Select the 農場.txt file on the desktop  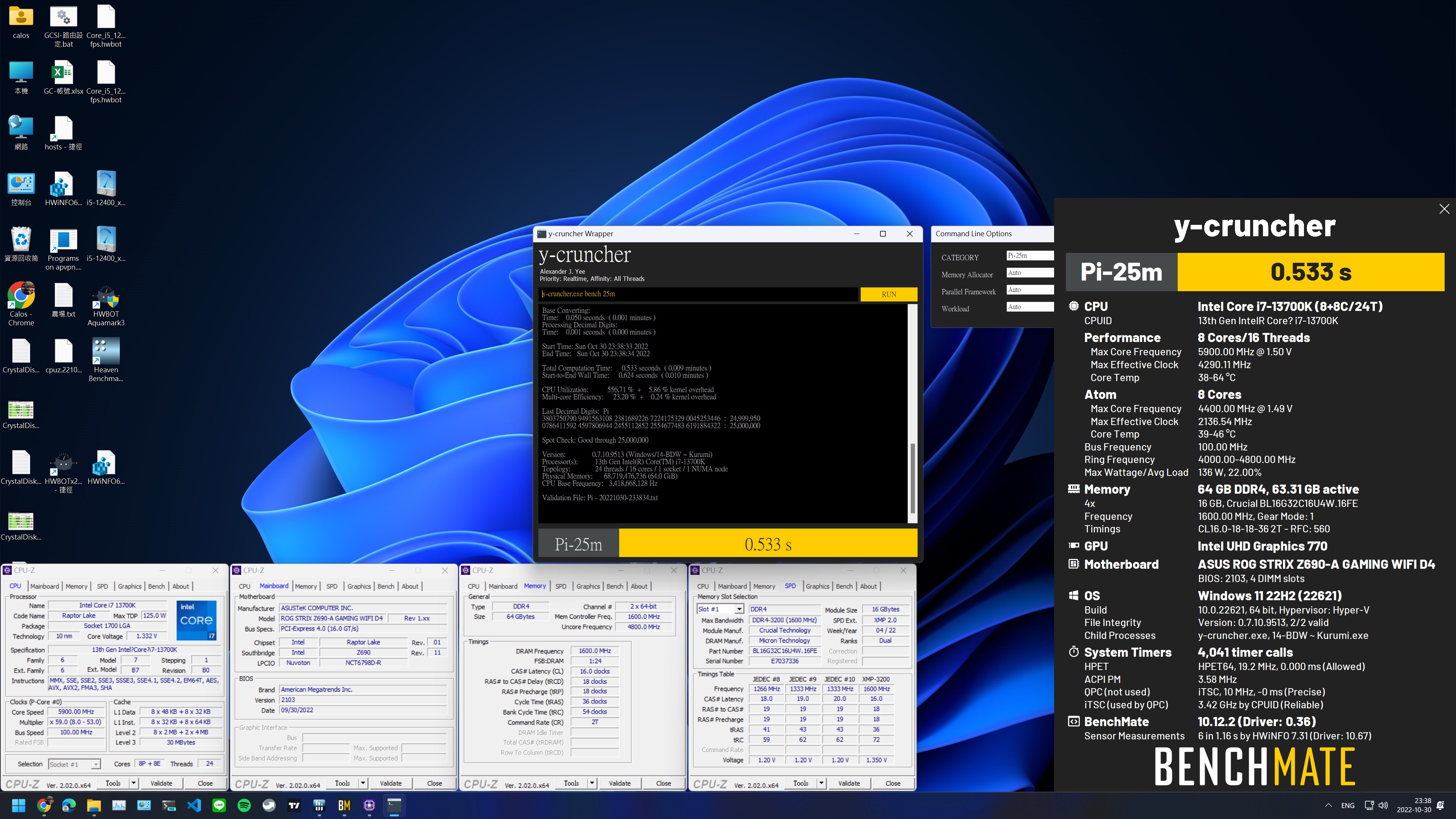[x=63, y=301]
